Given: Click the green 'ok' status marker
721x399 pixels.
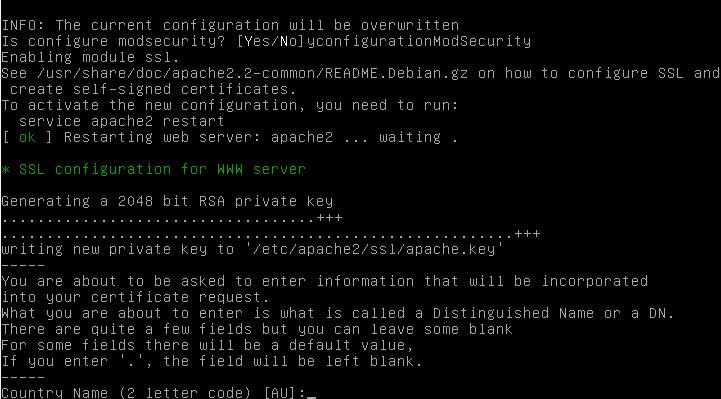Looking at the screenshot, I should [27, 137].
